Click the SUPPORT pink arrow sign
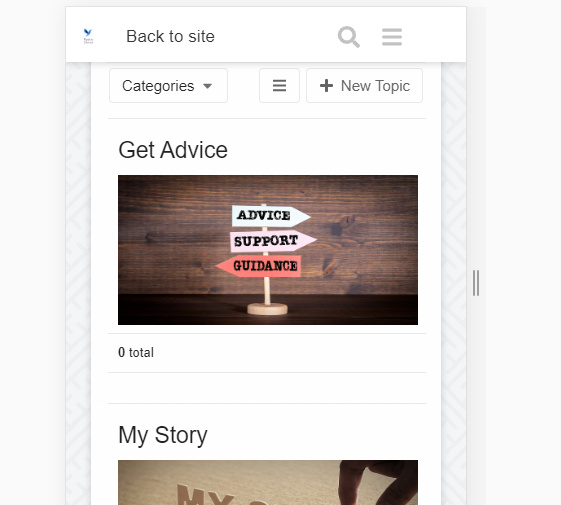This screenshot has width=561, height=505. tap(273, 241)
